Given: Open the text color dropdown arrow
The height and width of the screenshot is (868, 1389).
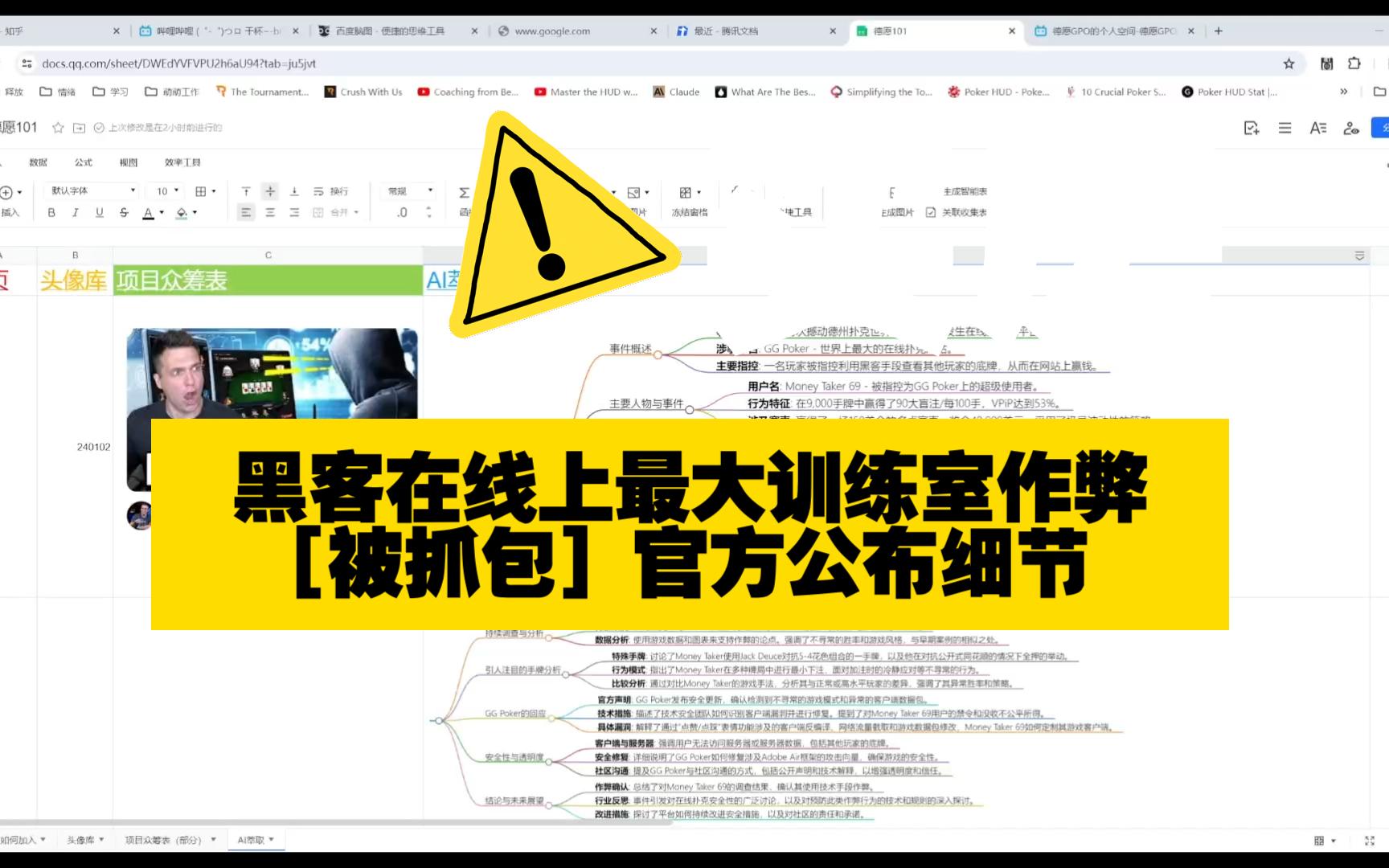Looking at the screenshot, I should (162, 213).
